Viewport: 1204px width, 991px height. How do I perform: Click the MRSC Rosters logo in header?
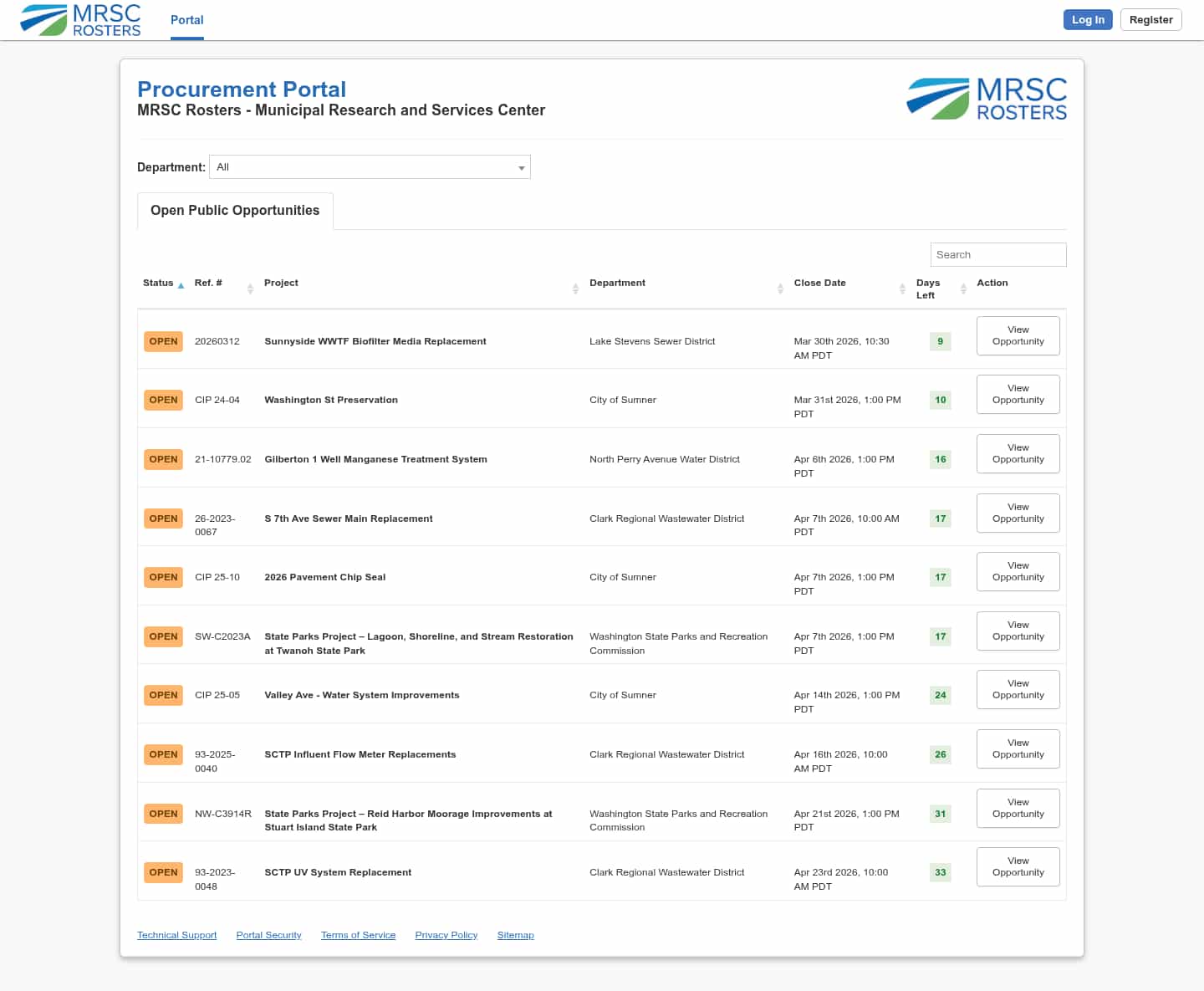(x=81, y=20)
